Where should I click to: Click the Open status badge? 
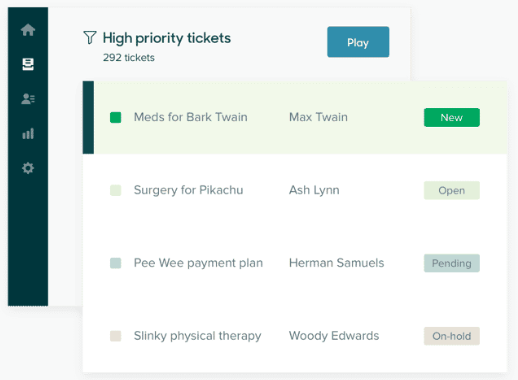[452, 190]
